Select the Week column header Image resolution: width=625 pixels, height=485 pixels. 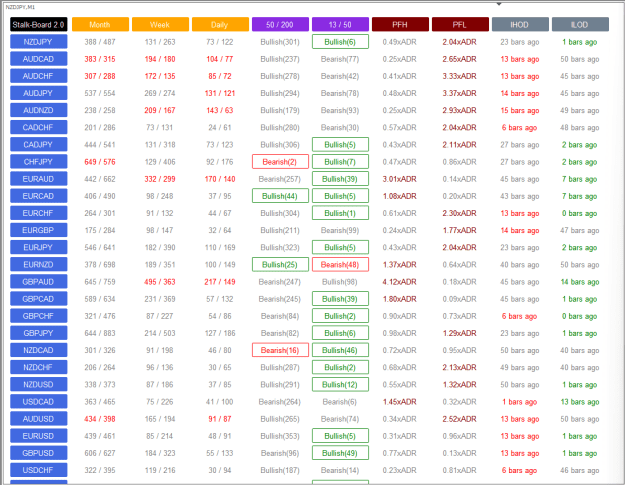click(x=160, y=24)
